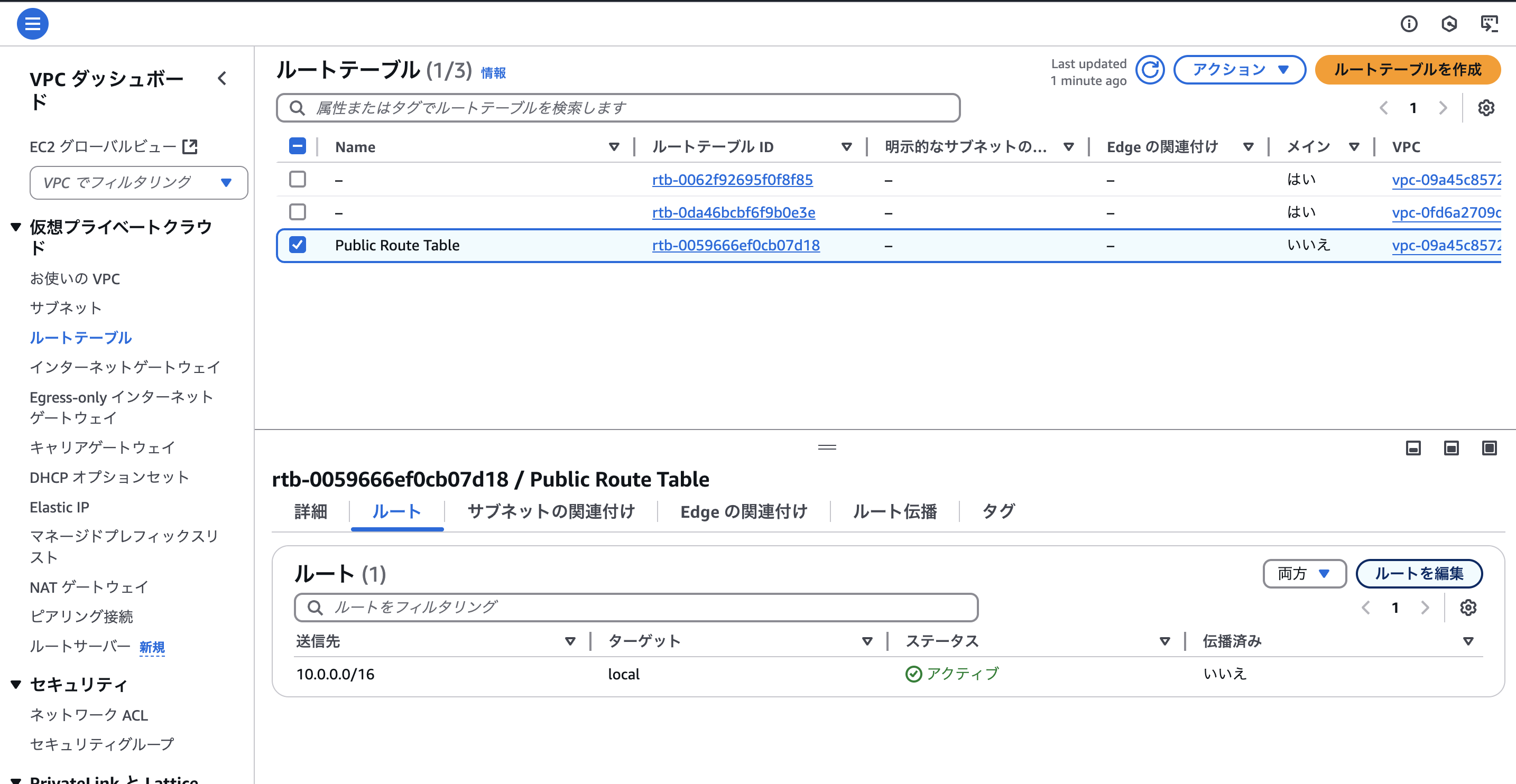Switch to the ルート伝播 tab

[x=894, y=512]
